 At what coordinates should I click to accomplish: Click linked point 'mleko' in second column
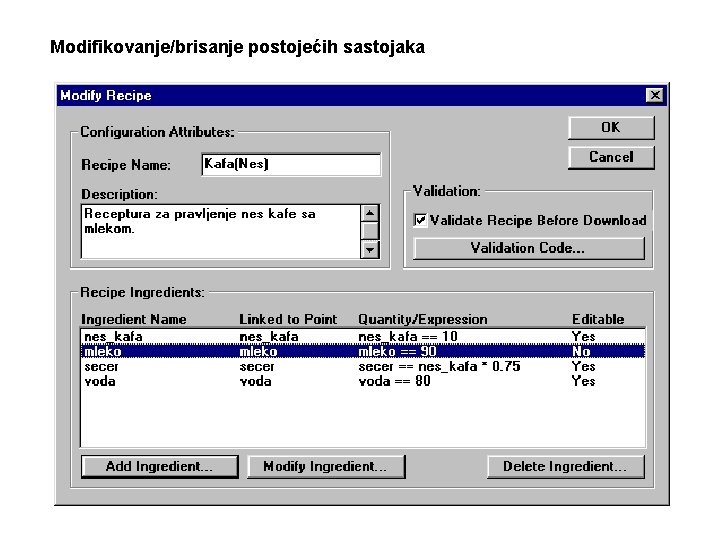259,352
